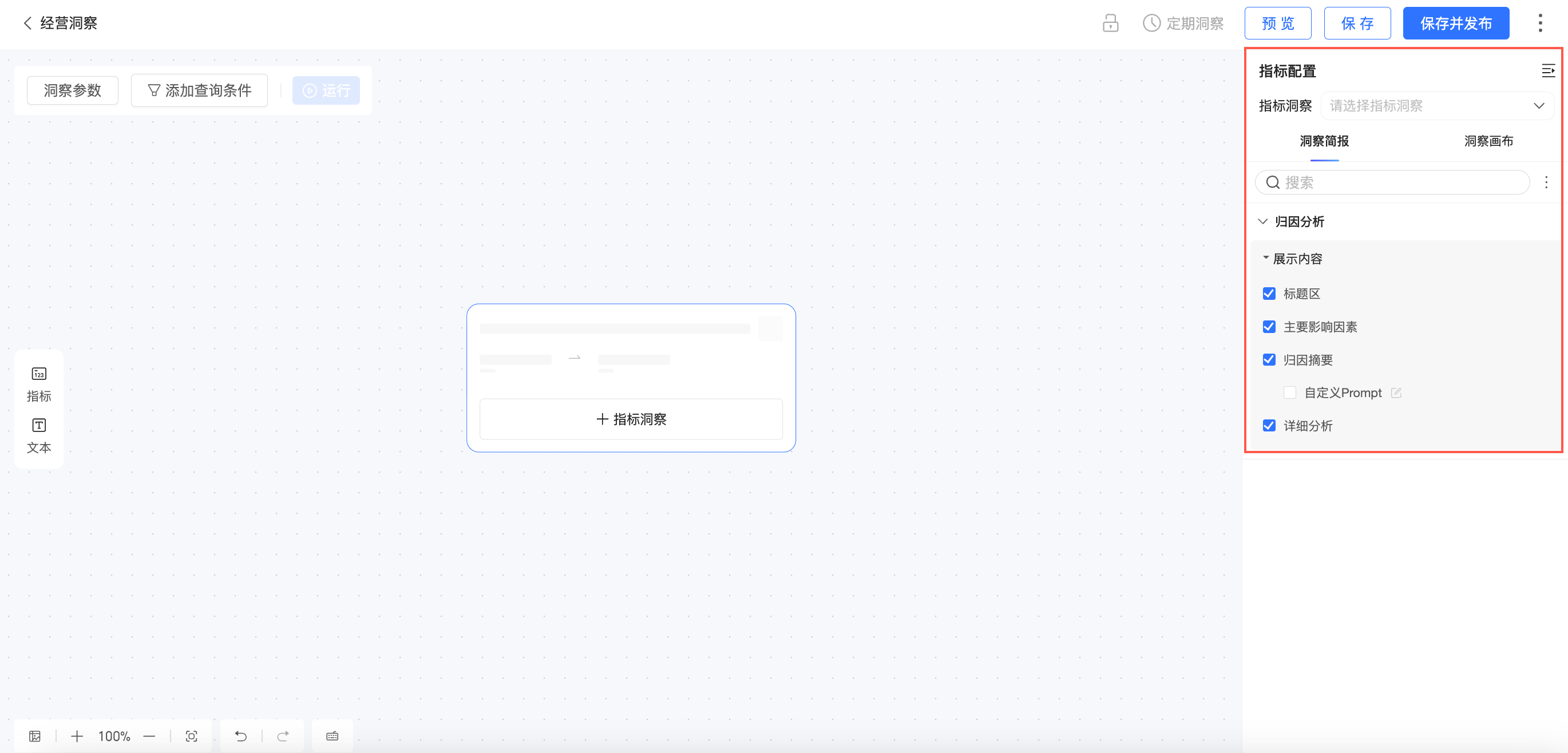Open keyboard shortcuts icon in bottom toolbar

click(x=332, y=736)
